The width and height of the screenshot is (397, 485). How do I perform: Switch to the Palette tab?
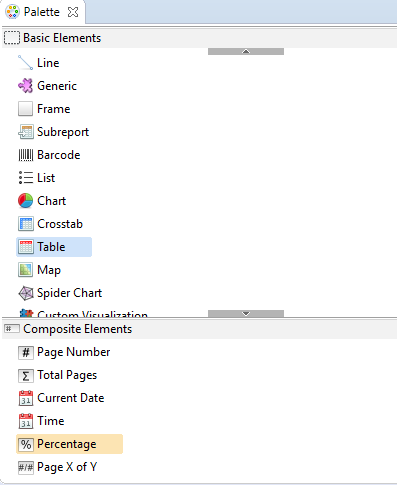click(x=42, y=12)
